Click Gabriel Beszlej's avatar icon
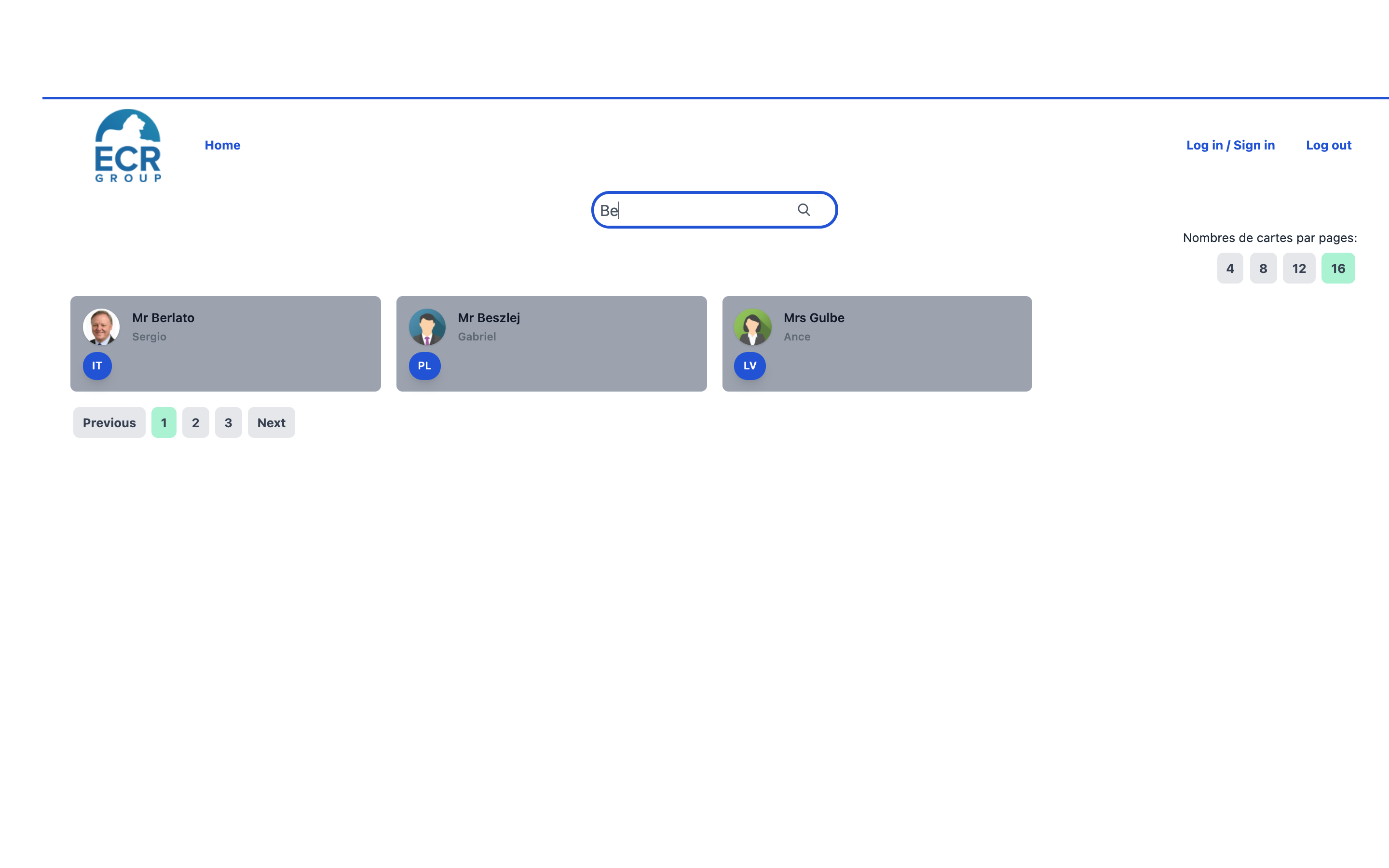The image size is (1389, 868). click(427, 326)
